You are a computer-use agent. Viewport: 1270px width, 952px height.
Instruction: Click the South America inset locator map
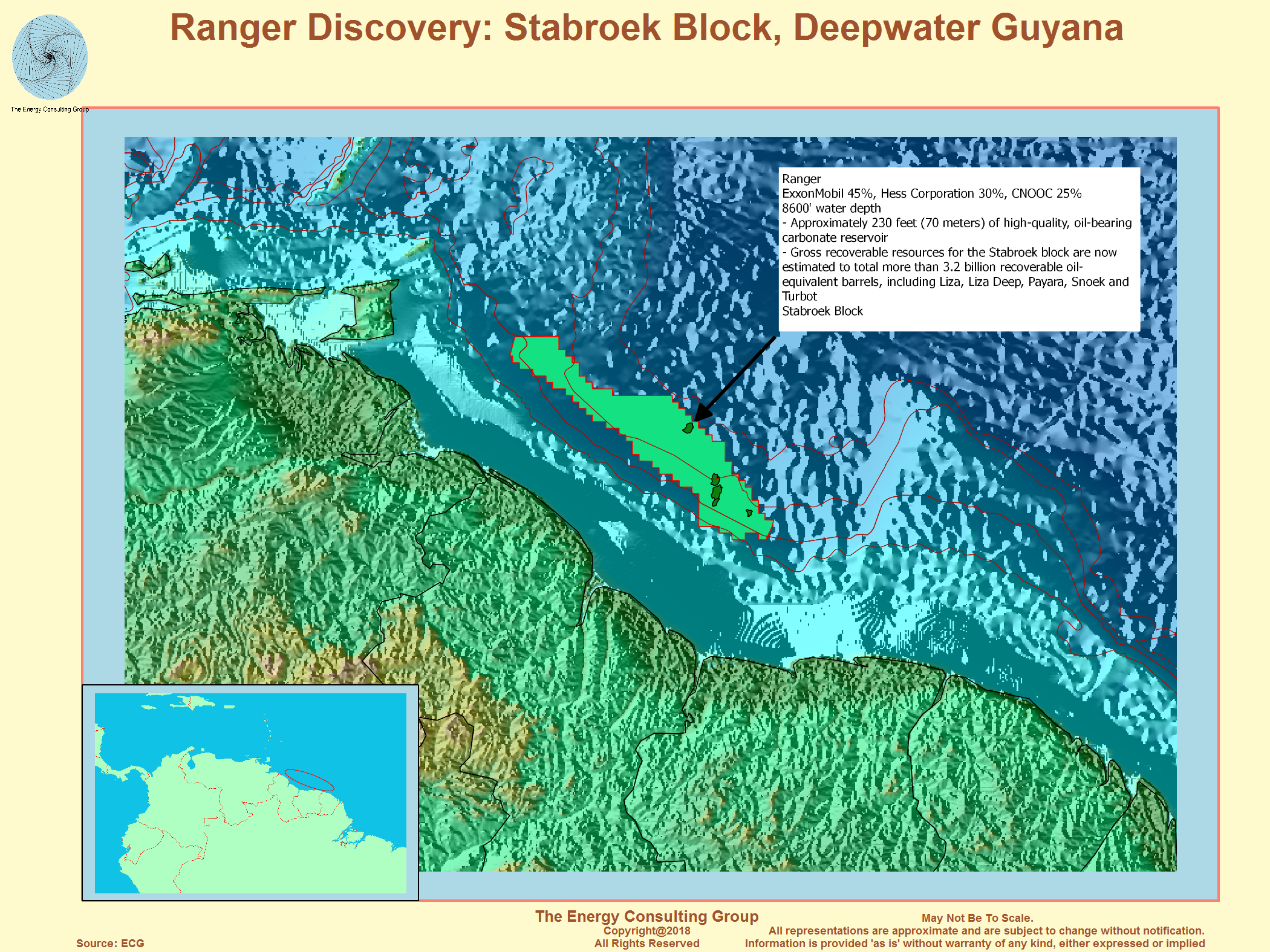250,793
